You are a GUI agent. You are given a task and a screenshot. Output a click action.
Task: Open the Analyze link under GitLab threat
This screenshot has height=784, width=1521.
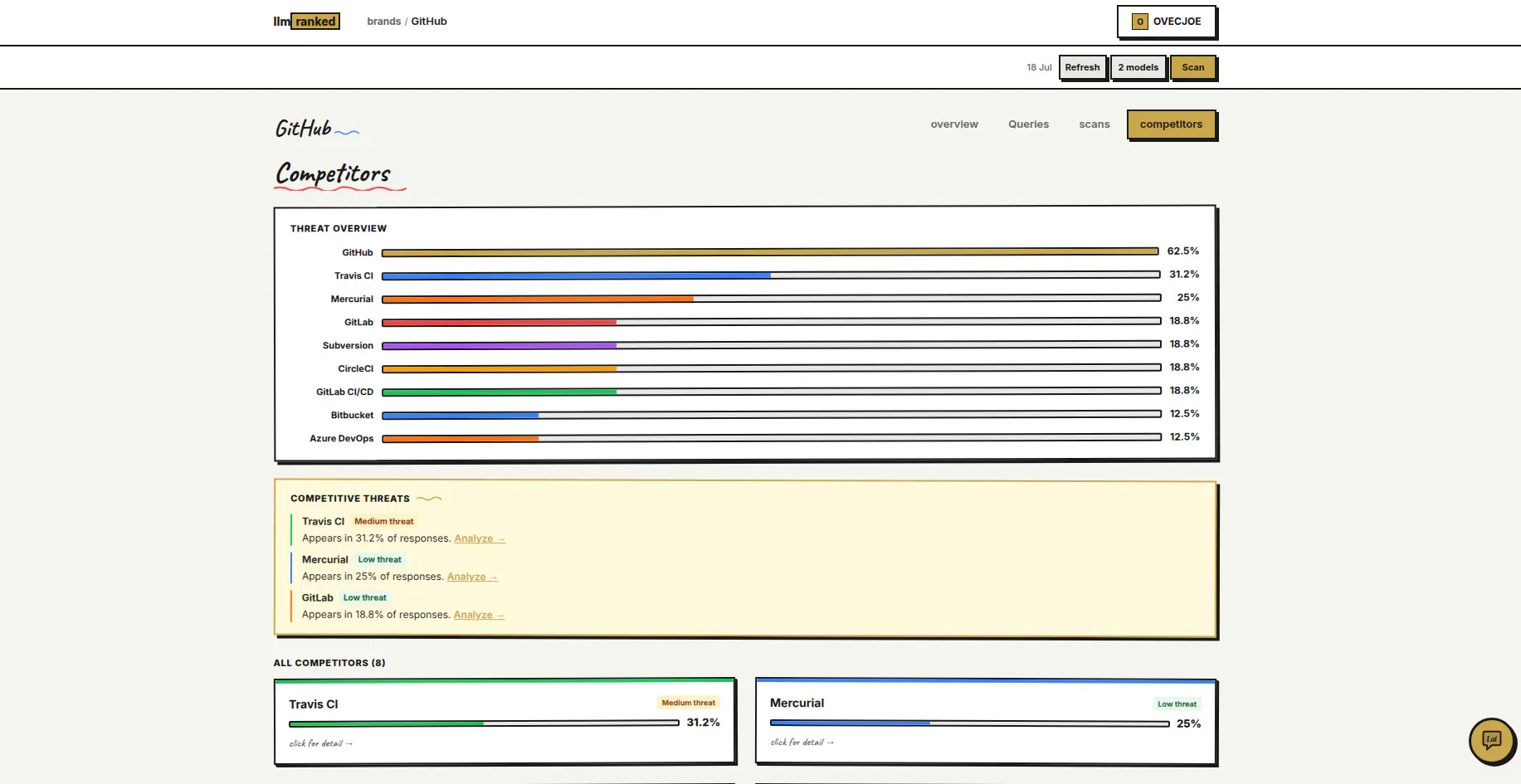click(x=479, y=615)
